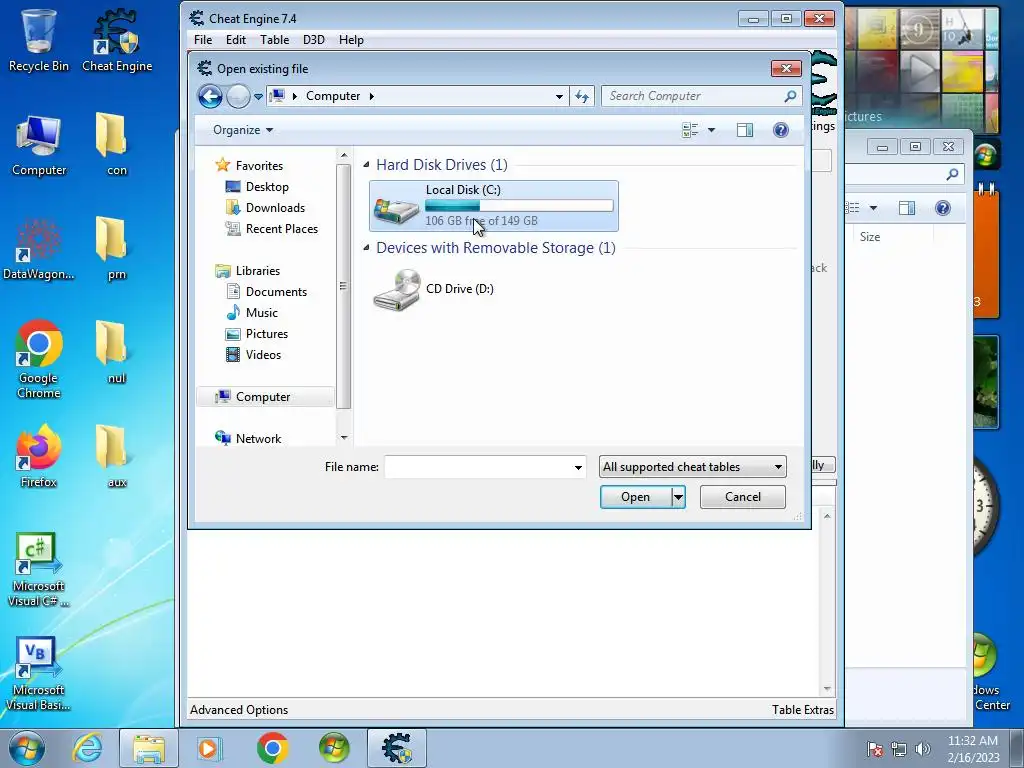
Task: Select the 'aux' folder on the desktop
Action: coord(117,457)
